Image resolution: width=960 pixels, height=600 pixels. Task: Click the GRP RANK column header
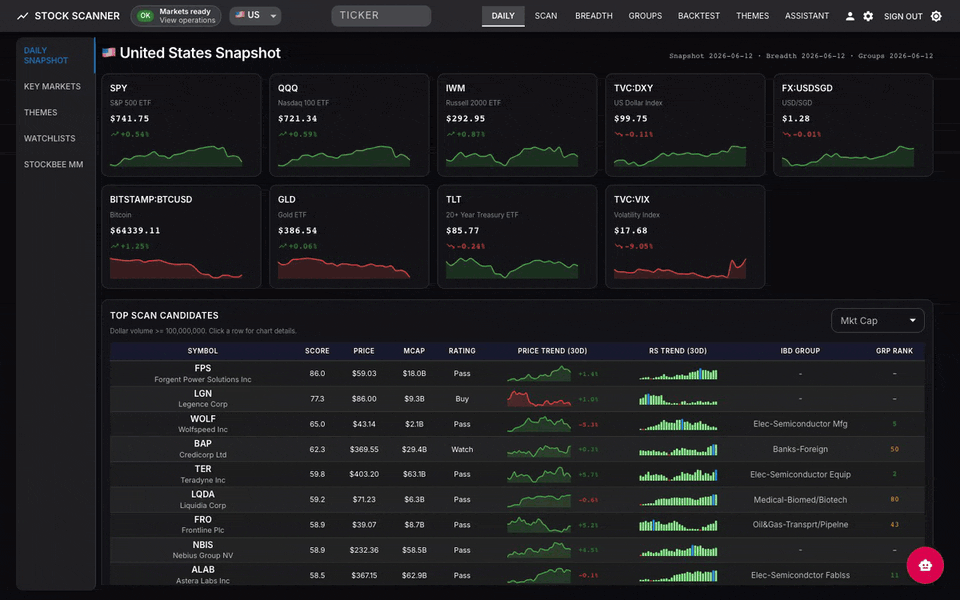pos(894,351)
